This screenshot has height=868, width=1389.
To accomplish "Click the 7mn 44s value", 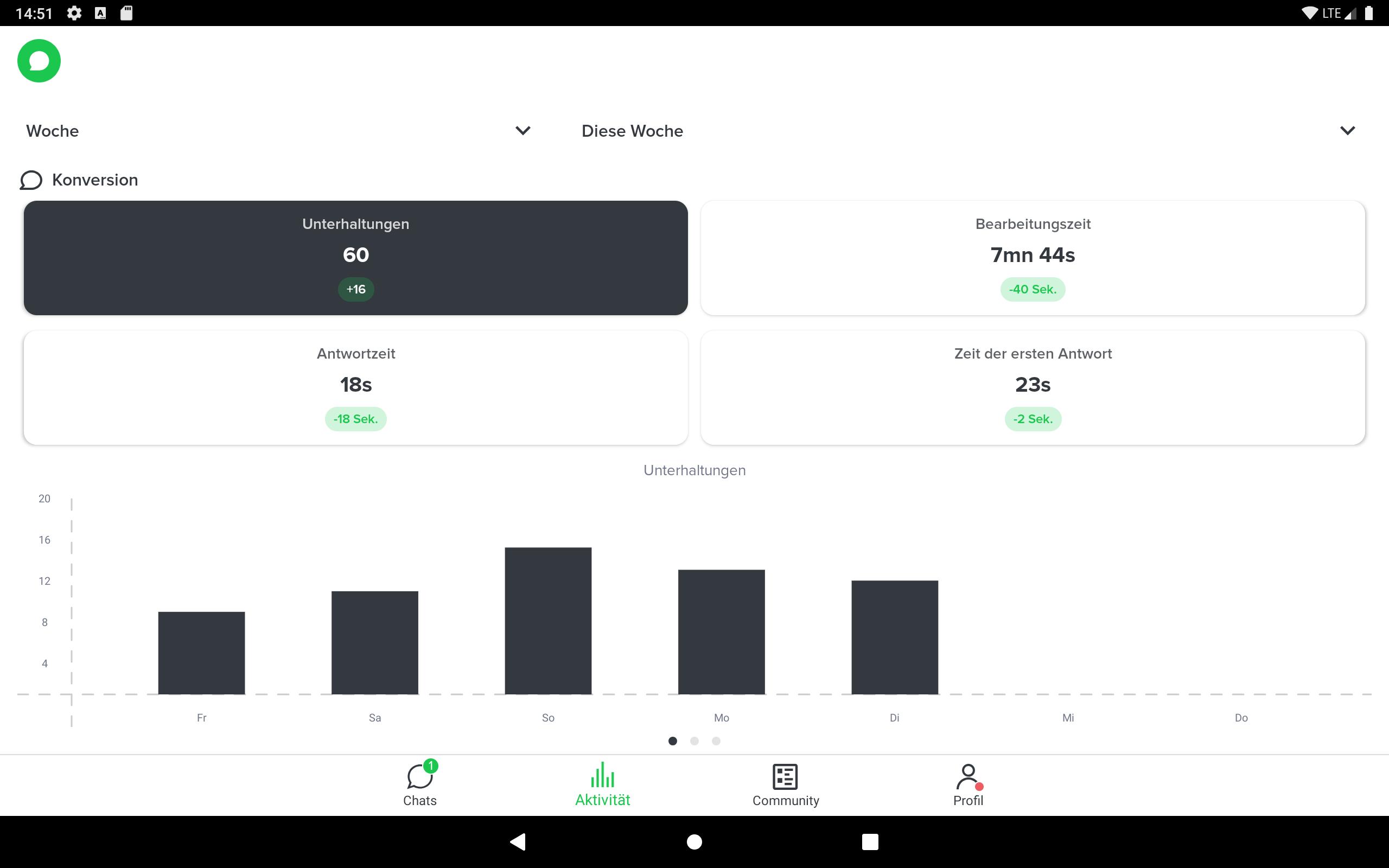I will pyautogui.click(x=1033, y=255).
